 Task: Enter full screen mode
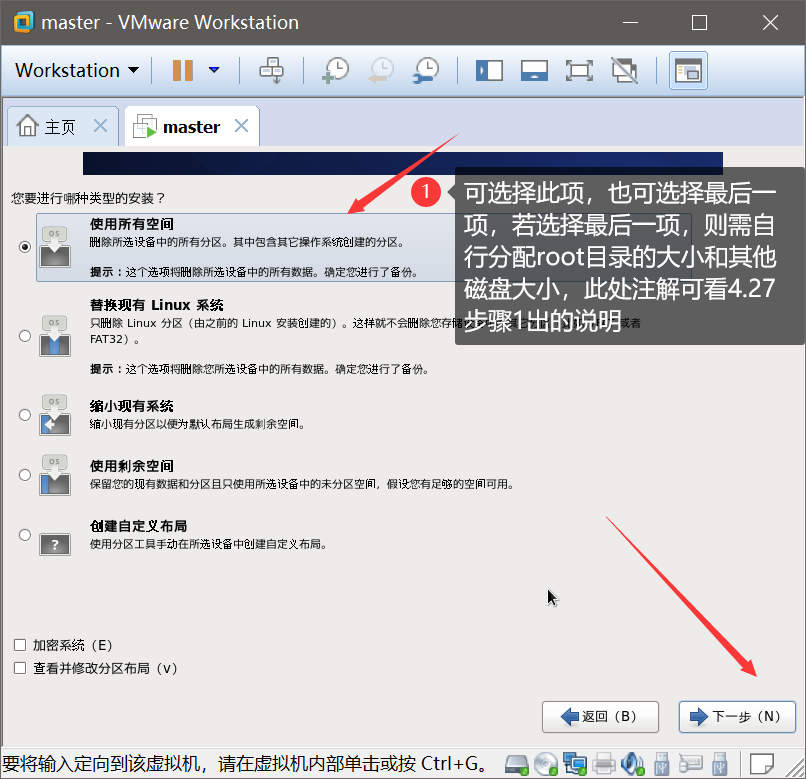tap(579, 70)
